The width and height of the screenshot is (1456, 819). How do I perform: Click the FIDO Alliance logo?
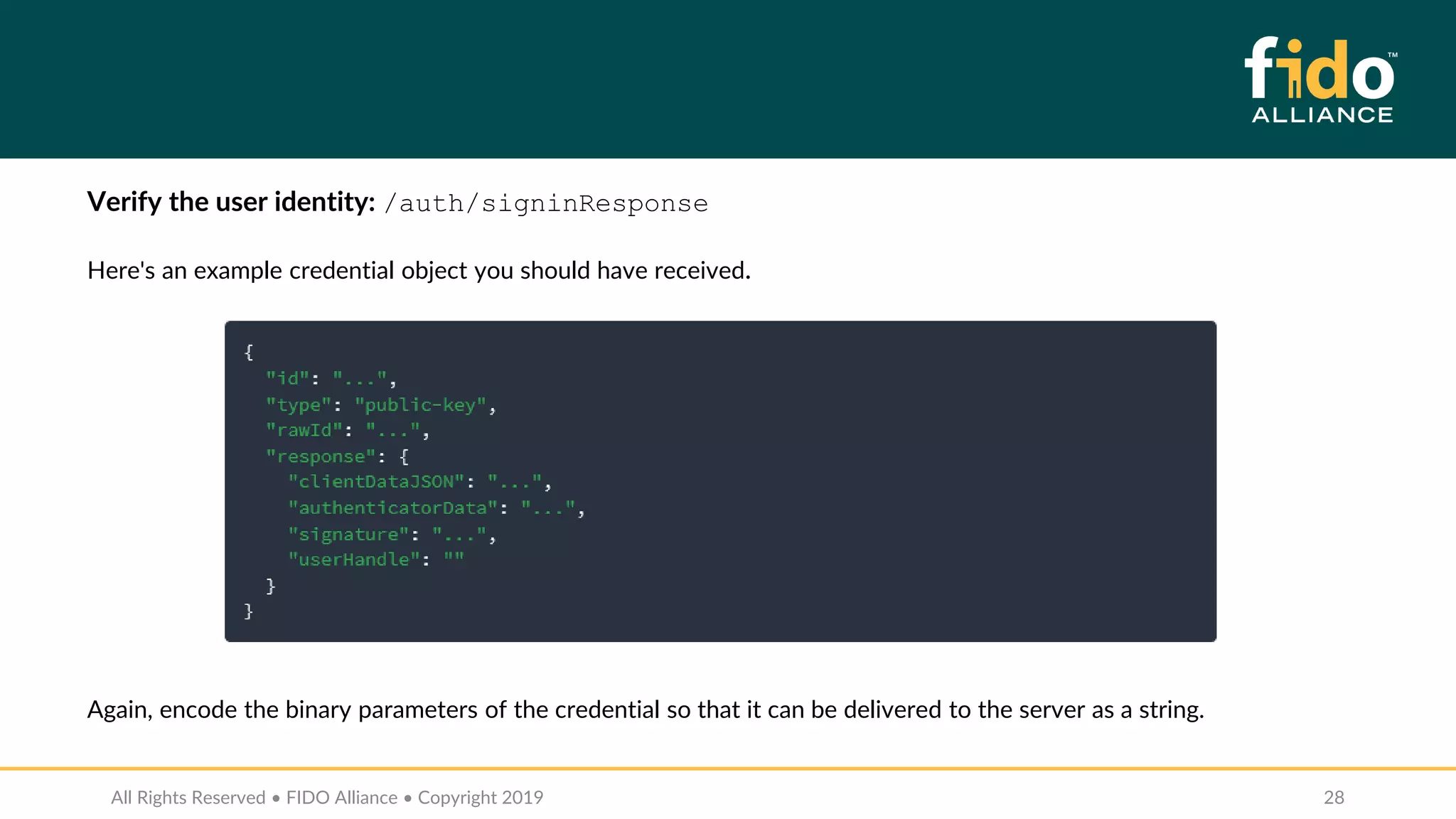(x=1321, y=80)
